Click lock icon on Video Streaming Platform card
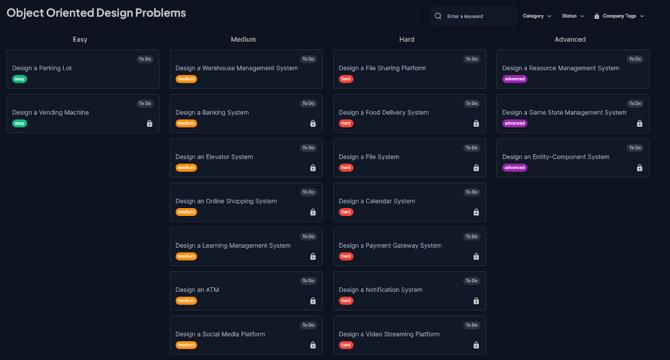This screenshot has width=670, height=360. point(476,345)
